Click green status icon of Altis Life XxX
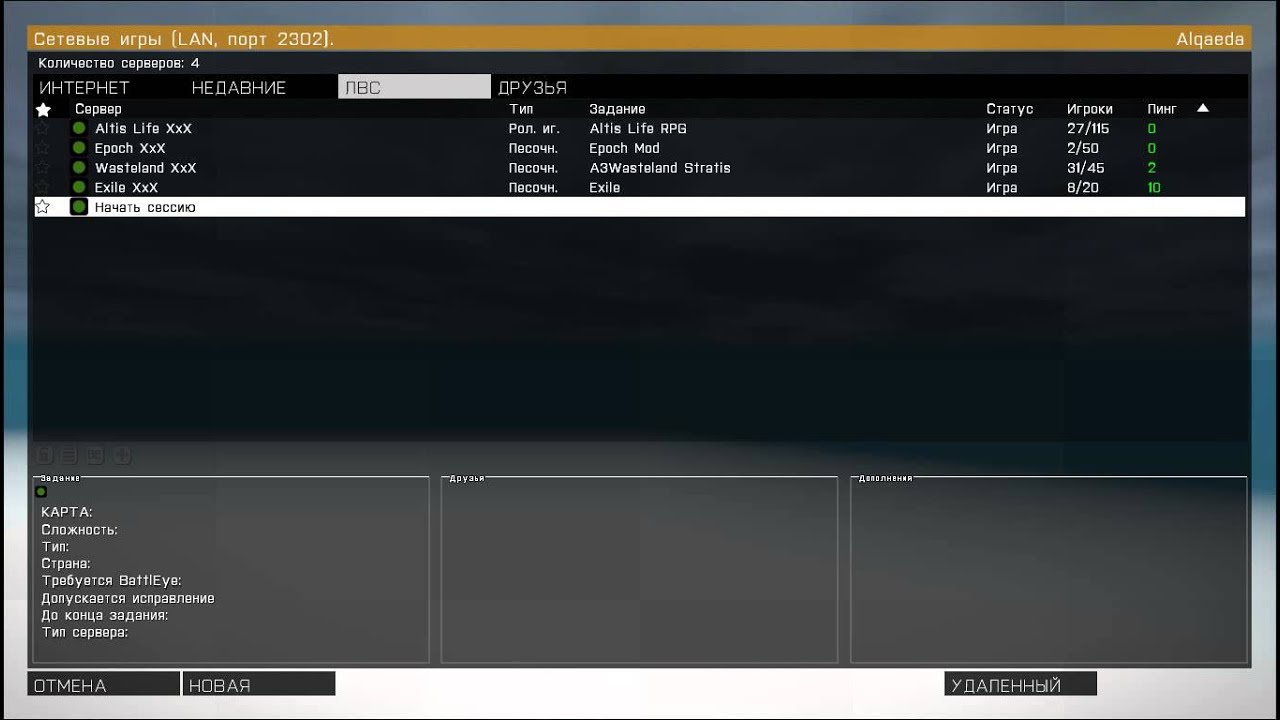This screenshot has height=720, width=1280. coord(79,128)
